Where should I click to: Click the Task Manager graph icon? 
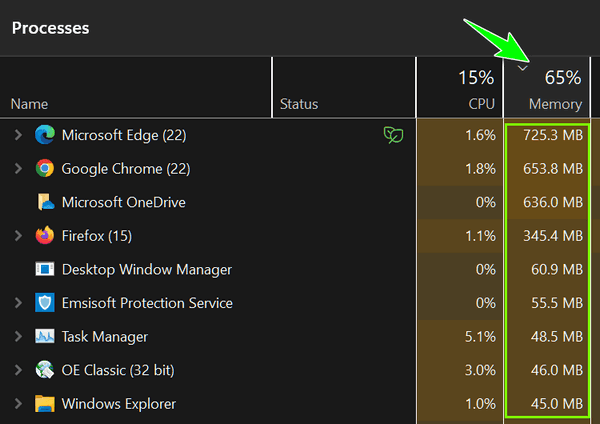click(45, 336)
